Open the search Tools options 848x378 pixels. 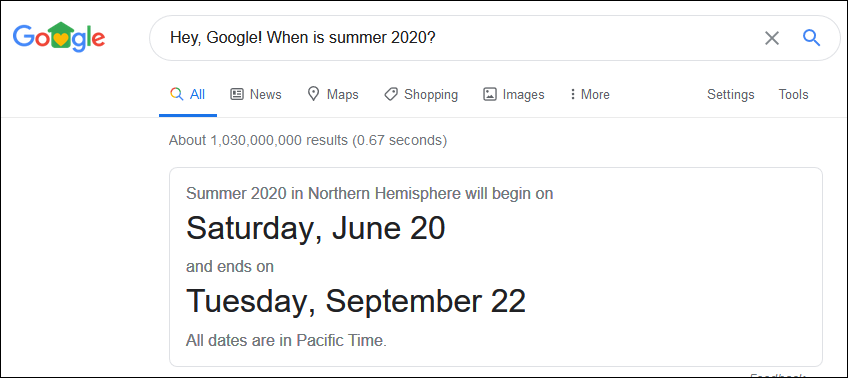[793, 95]
